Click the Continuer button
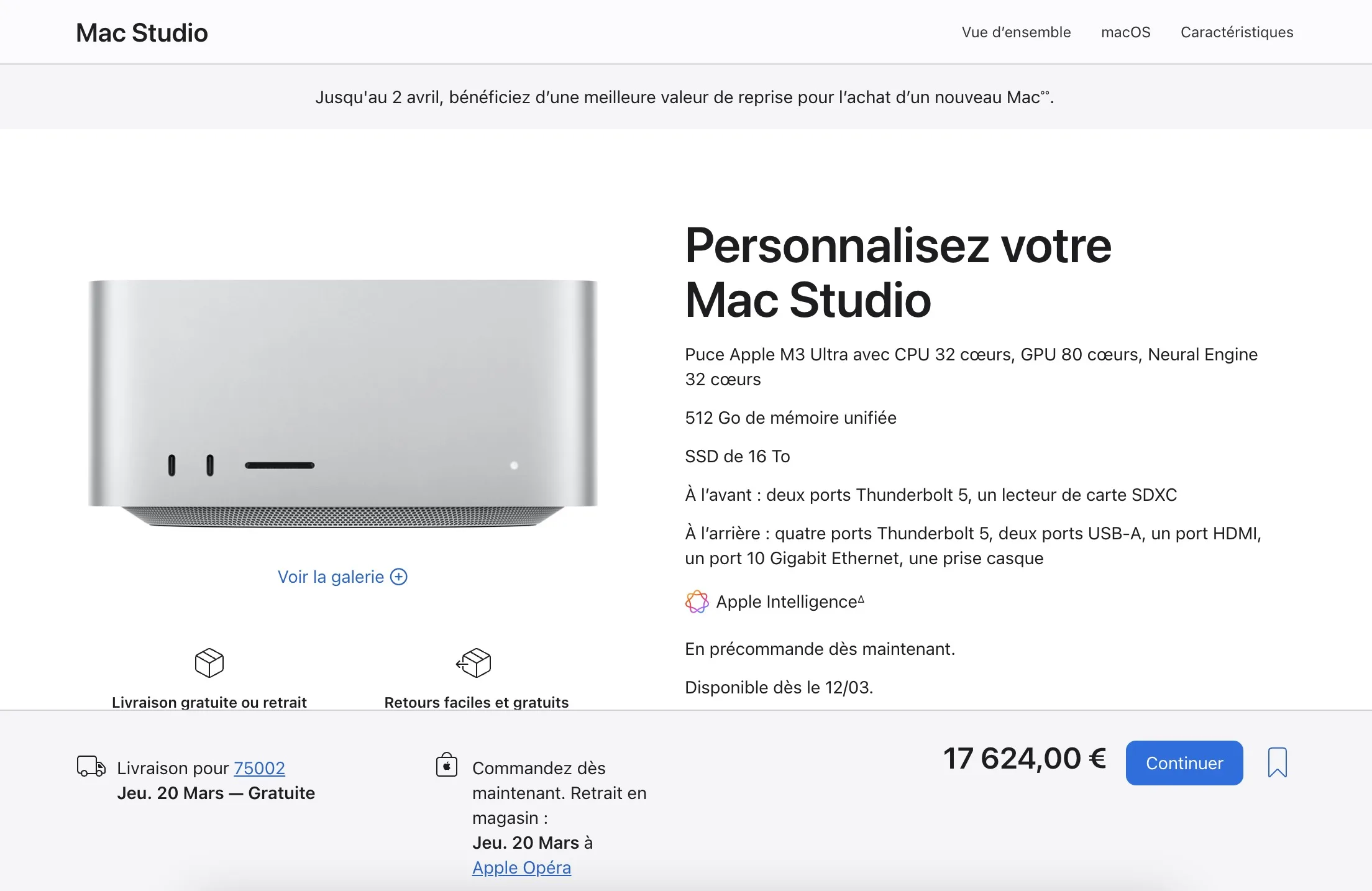Image resolution: width=1372 pixels, height=891 pixels. (1184, 763)
